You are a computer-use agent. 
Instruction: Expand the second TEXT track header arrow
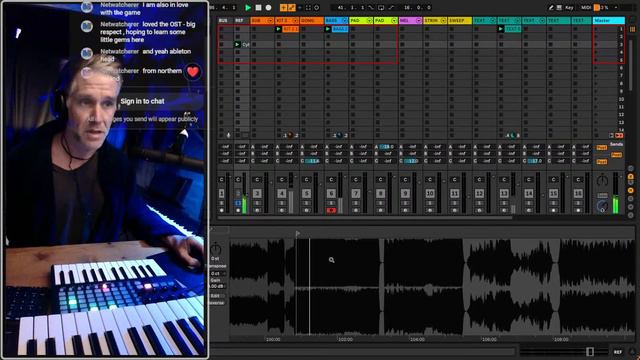pos(517,20)
